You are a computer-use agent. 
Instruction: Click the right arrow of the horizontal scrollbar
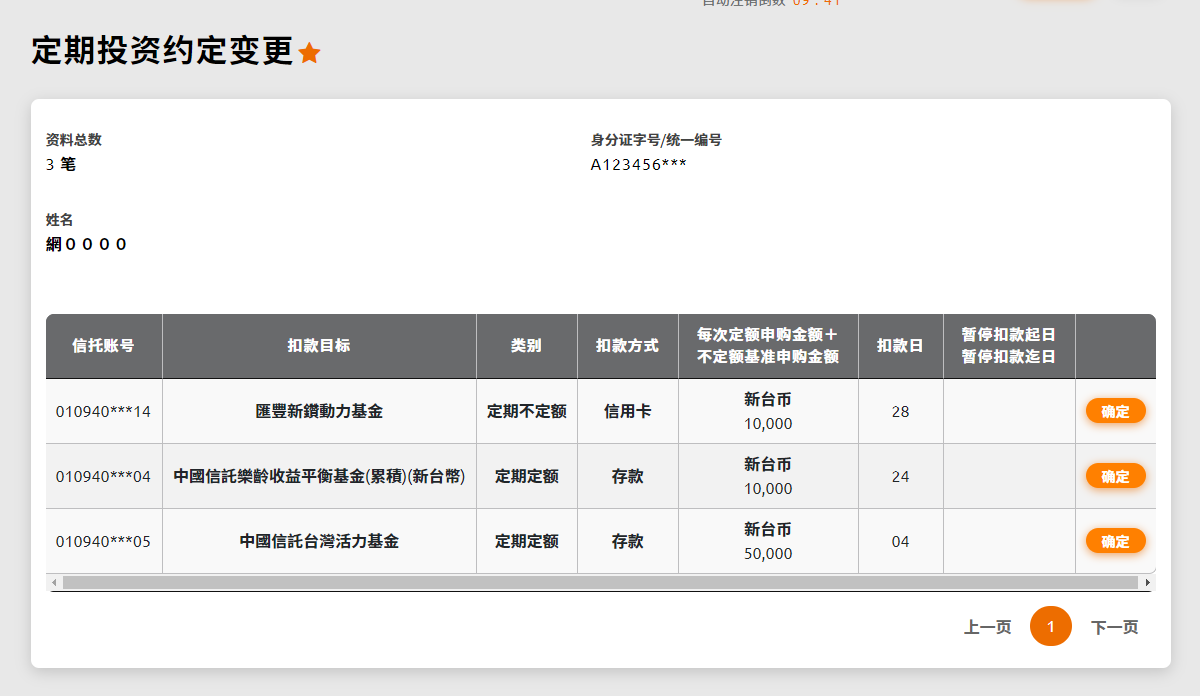[x=1147, y=582]
